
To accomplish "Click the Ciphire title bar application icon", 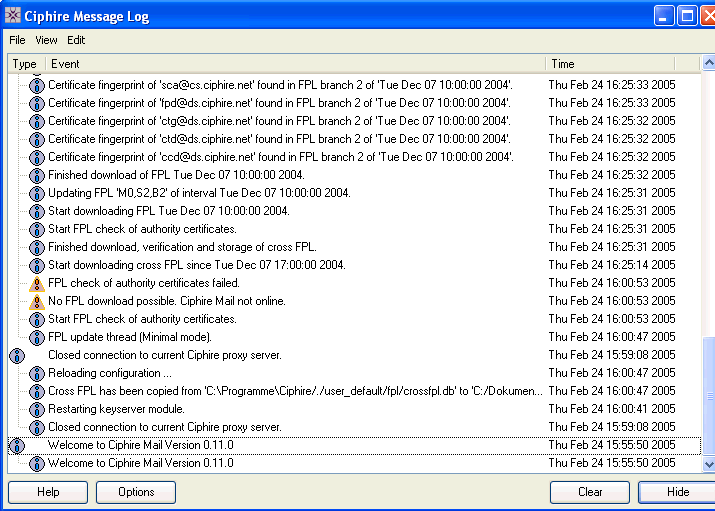I will click(12, 15).
